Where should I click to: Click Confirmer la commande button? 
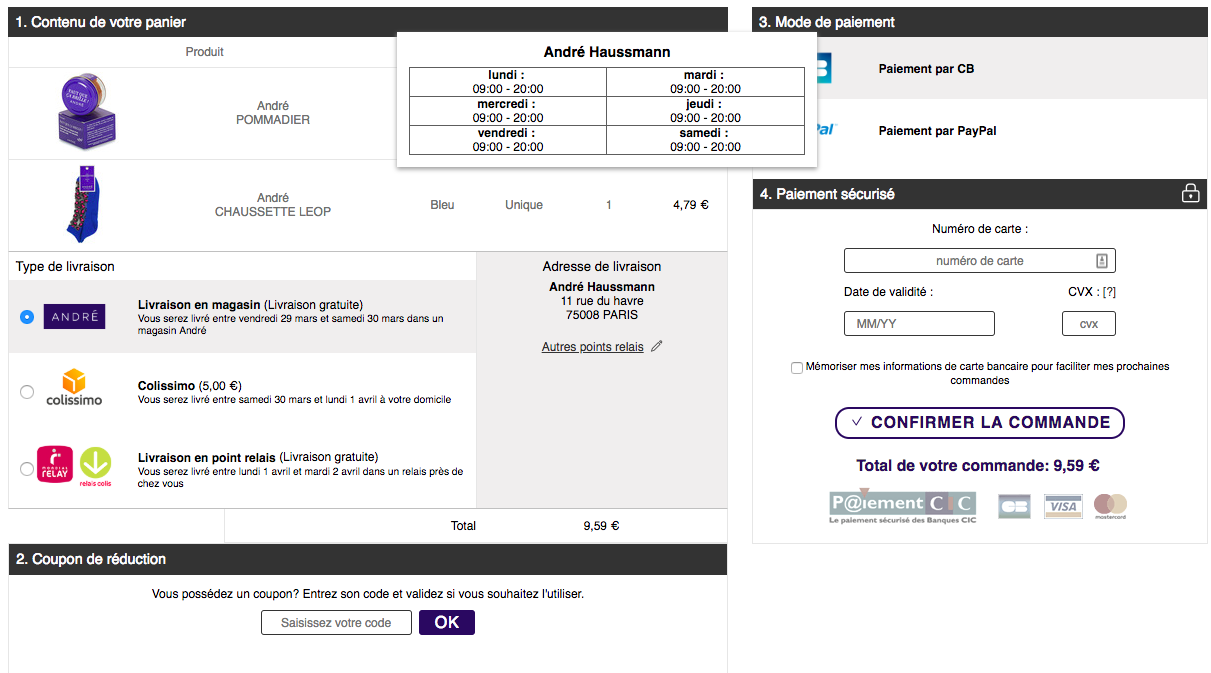pyautogui.click(x=980, y=422)
